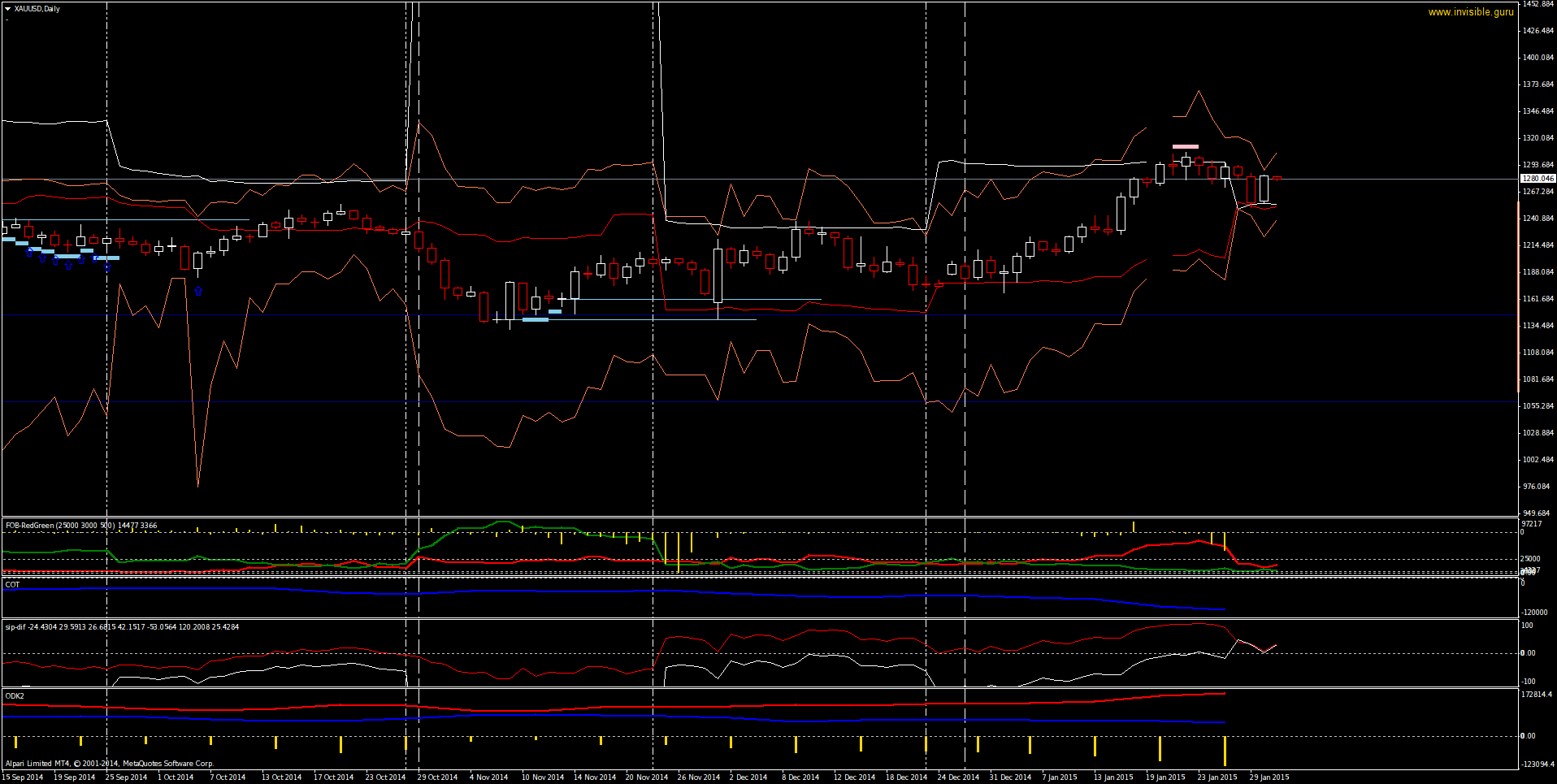Image resolution: width=1557 pixels, height=784 pixels.
Task: Click the 172814.4 scale value in ODK2 panel
Action: (1537, 695)
